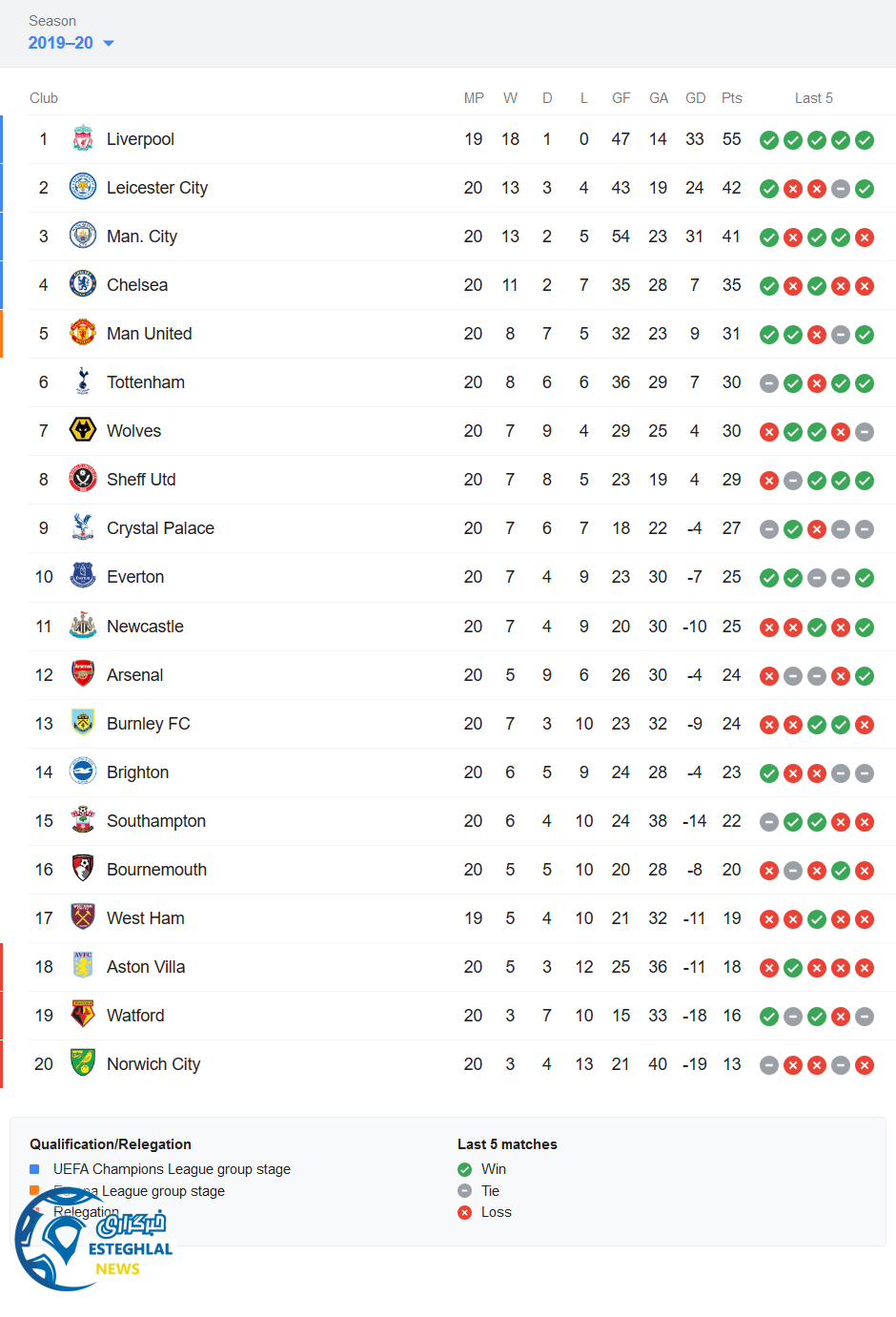
Task: Click Liverpool's most recent win indicator
Action: point(865,140)
